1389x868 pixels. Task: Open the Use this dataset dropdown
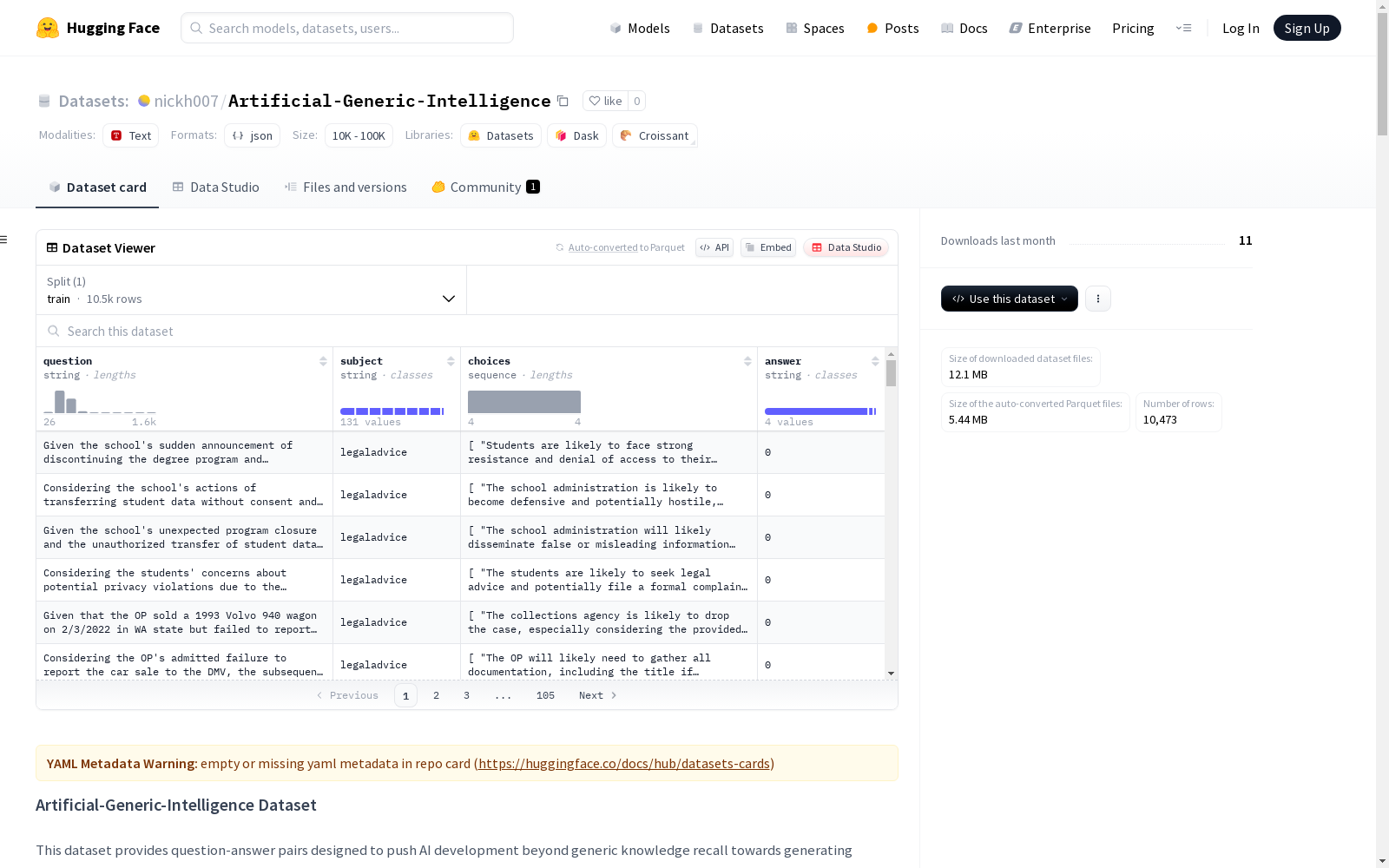click(1010, 299)
